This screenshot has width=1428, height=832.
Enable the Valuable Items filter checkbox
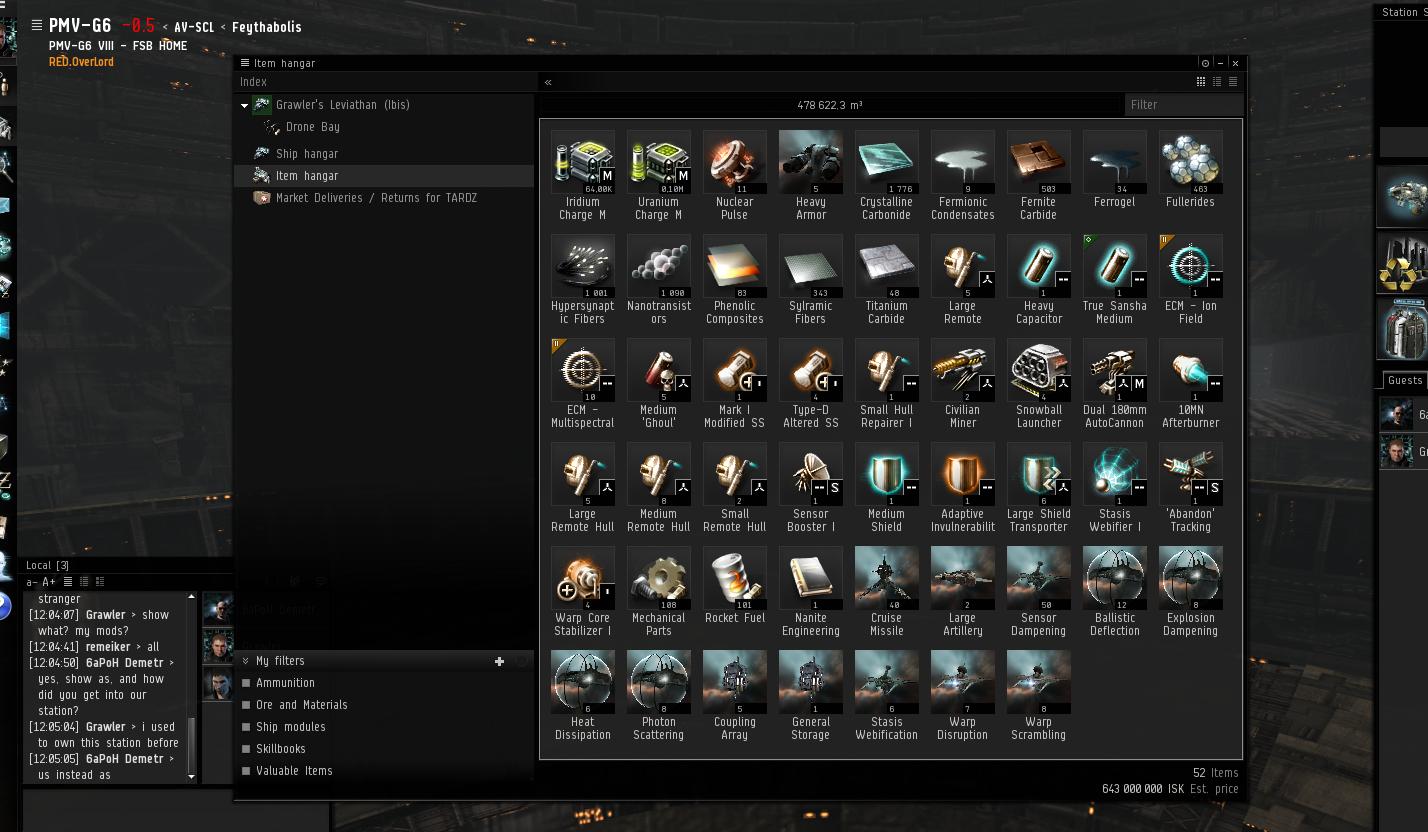pos(246,771)
